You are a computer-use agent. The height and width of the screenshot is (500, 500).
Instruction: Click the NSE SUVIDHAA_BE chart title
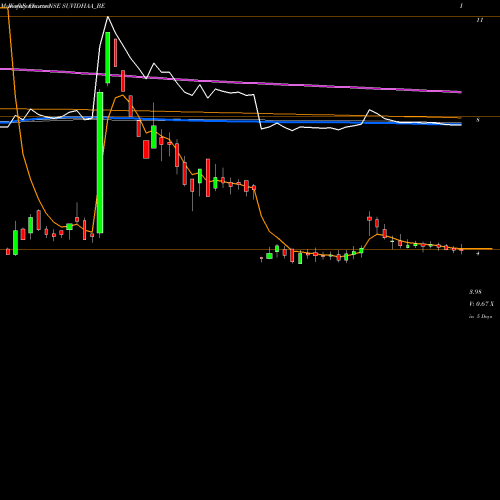point(78,6)
